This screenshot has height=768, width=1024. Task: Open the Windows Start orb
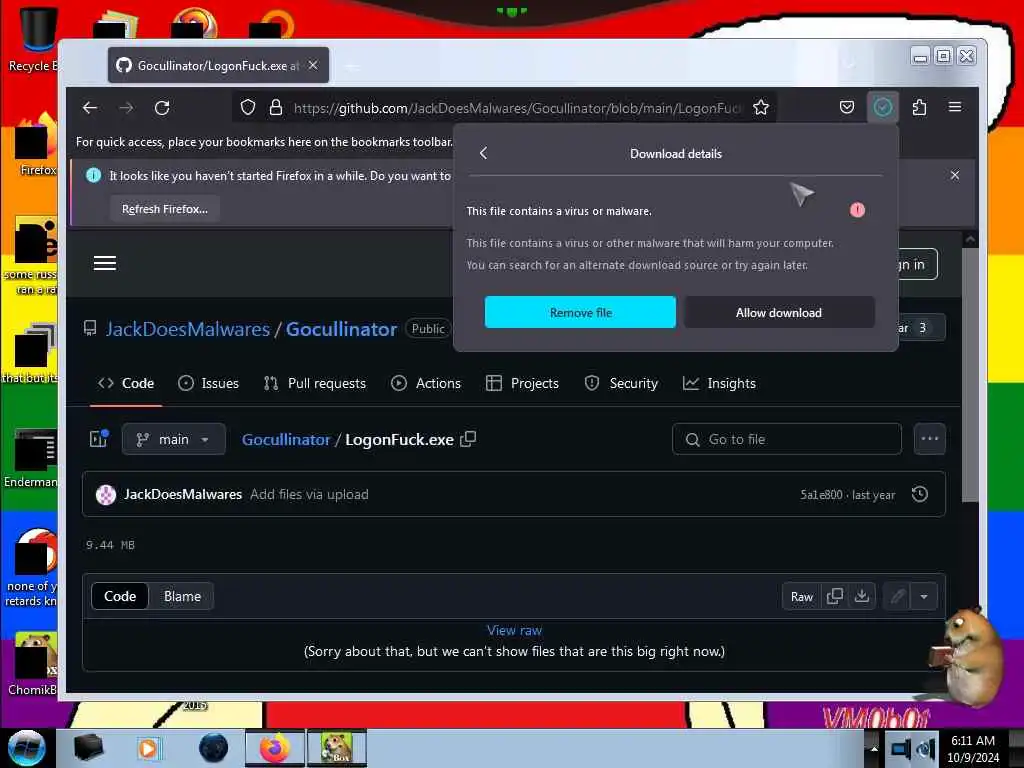click(27, 748)
